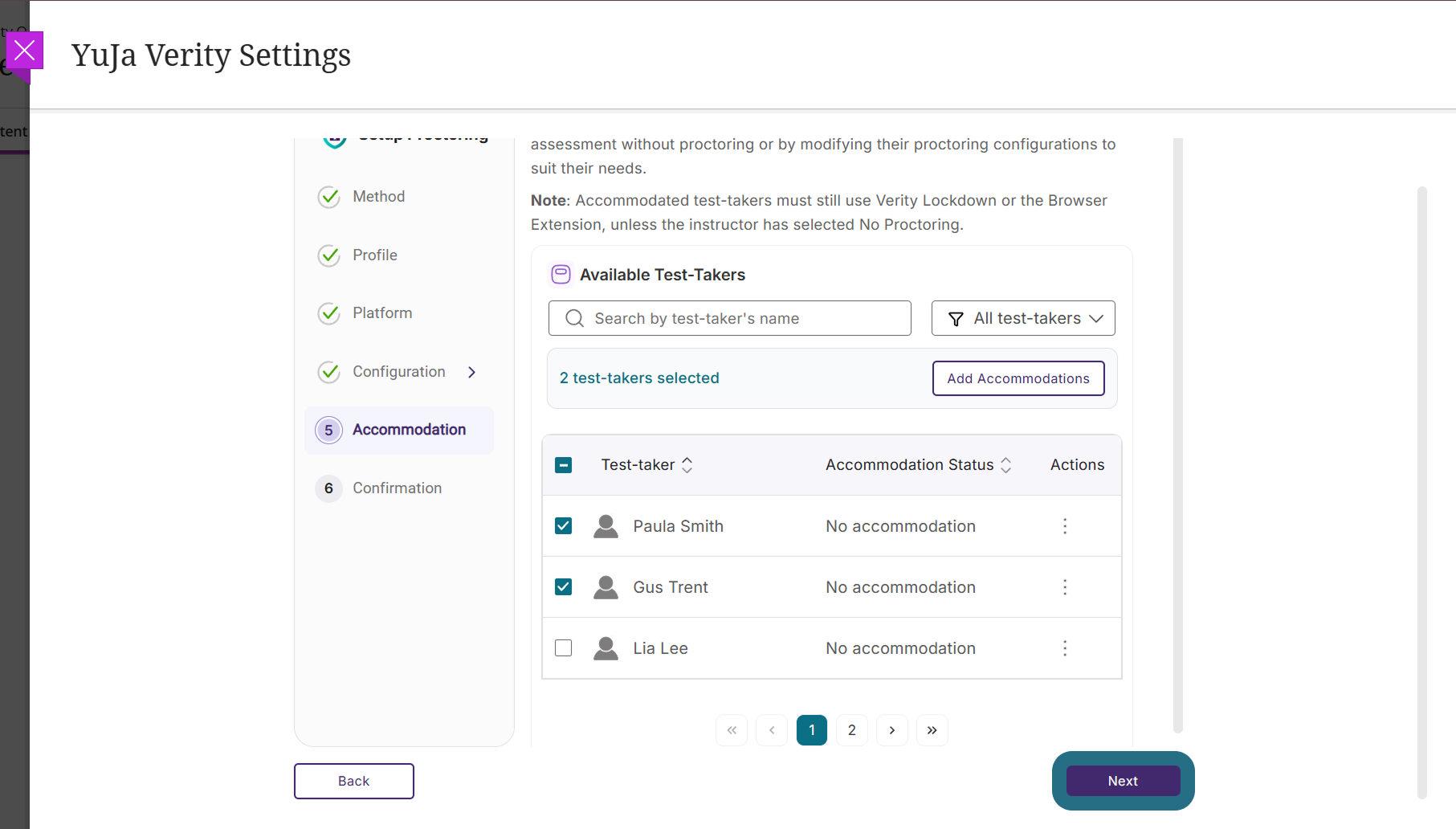Toggle the select-all header checkbox
This screenshot has width=1456, height=829.
tap(564, 465)
